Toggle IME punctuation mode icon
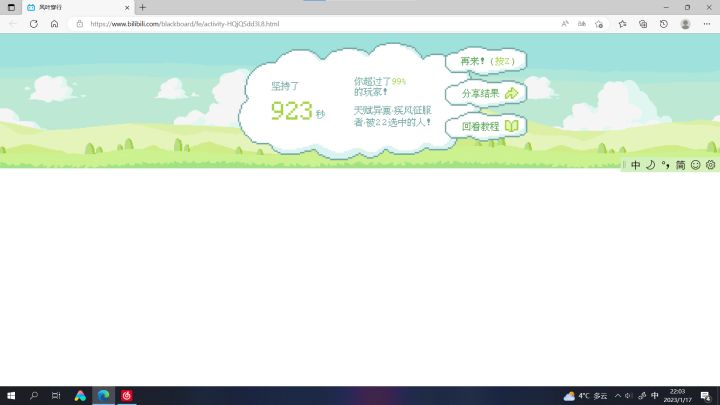This screenshot has height=405, width=720. coord(665,165)
